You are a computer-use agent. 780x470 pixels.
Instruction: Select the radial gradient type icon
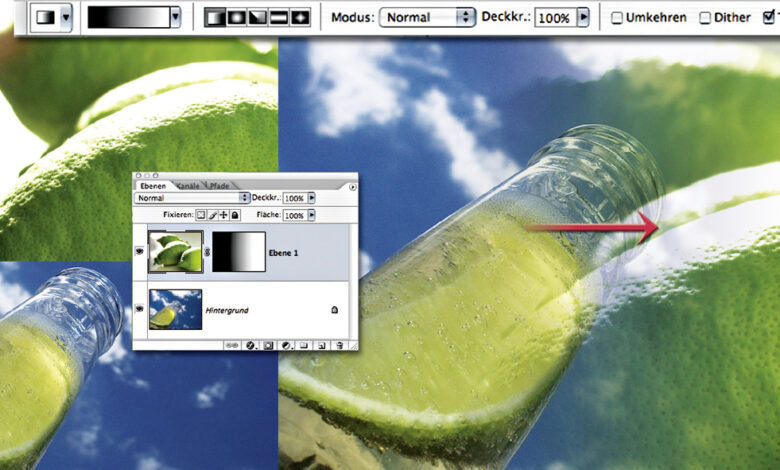236,18
